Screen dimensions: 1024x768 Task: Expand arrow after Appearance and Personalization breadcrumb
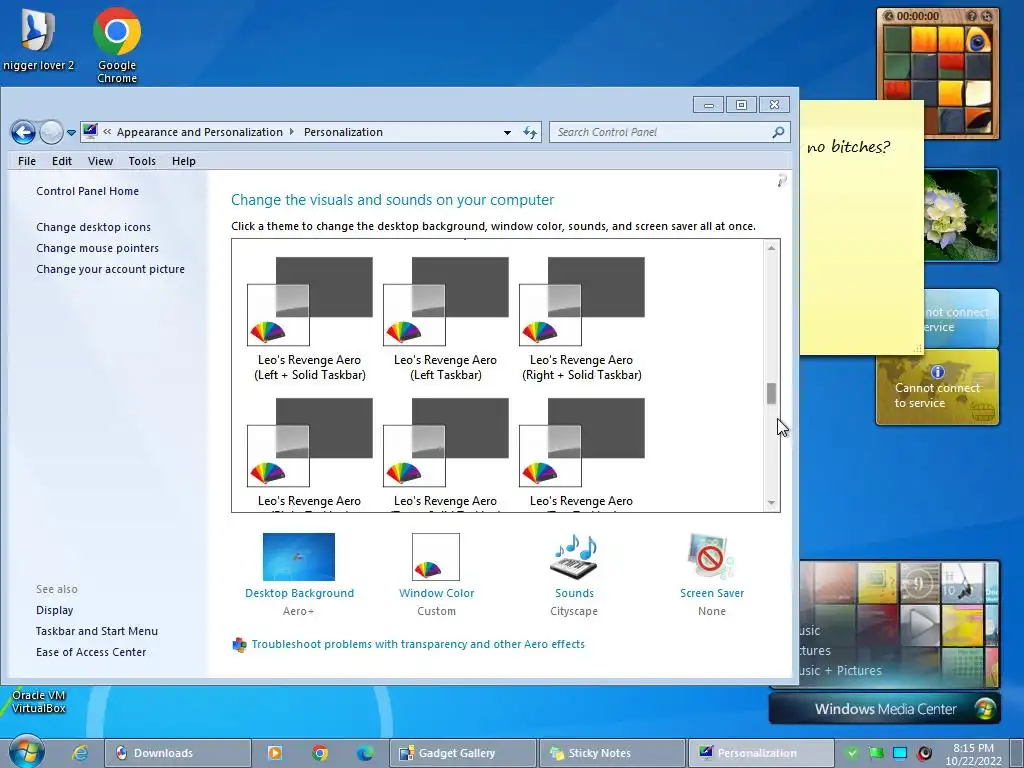click(x=292, y=132)
